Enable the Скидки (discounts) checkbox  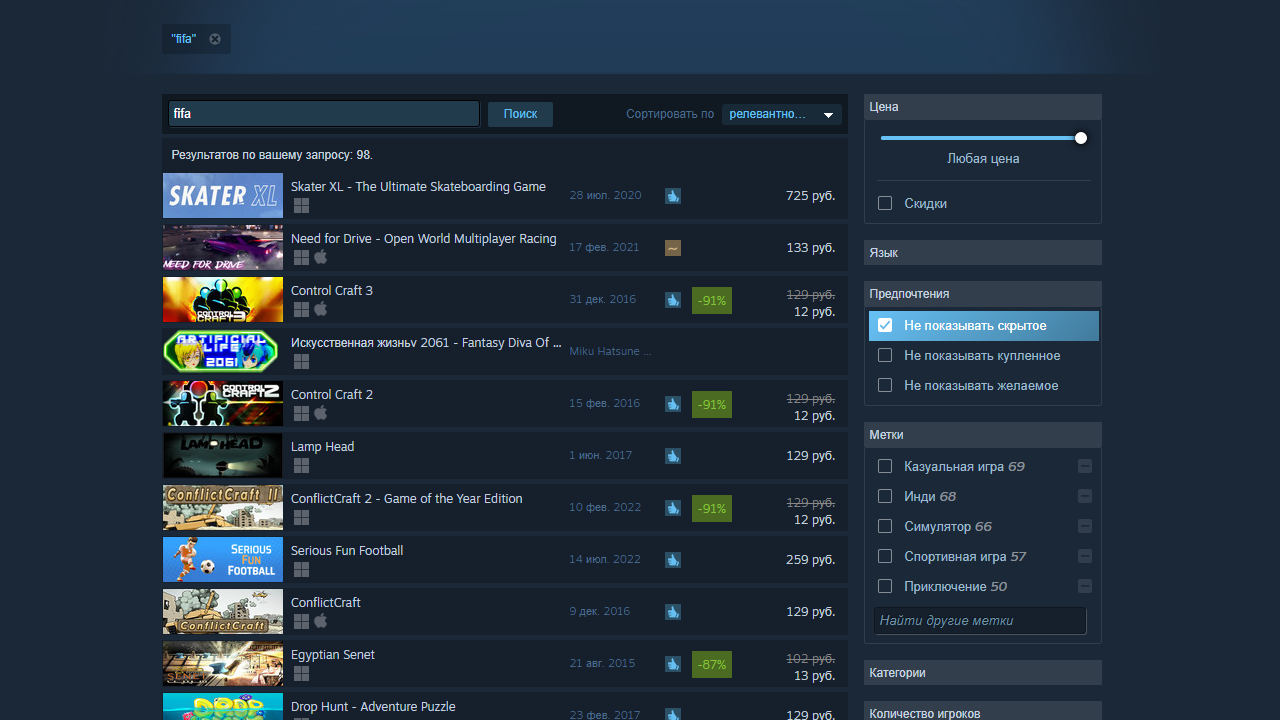click(885, 203)
